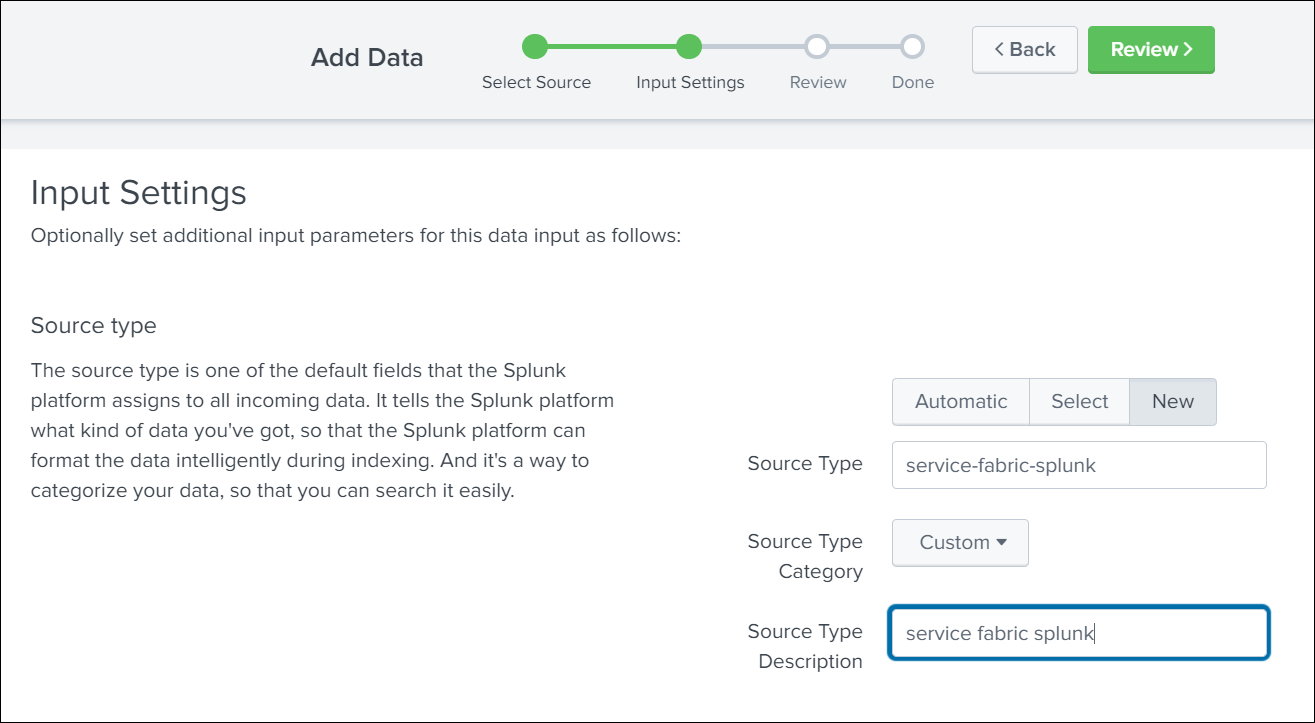Click the green progress bar segment
Screen dimensions: 1315x723
pyautogui.click(x=612, y=46)
